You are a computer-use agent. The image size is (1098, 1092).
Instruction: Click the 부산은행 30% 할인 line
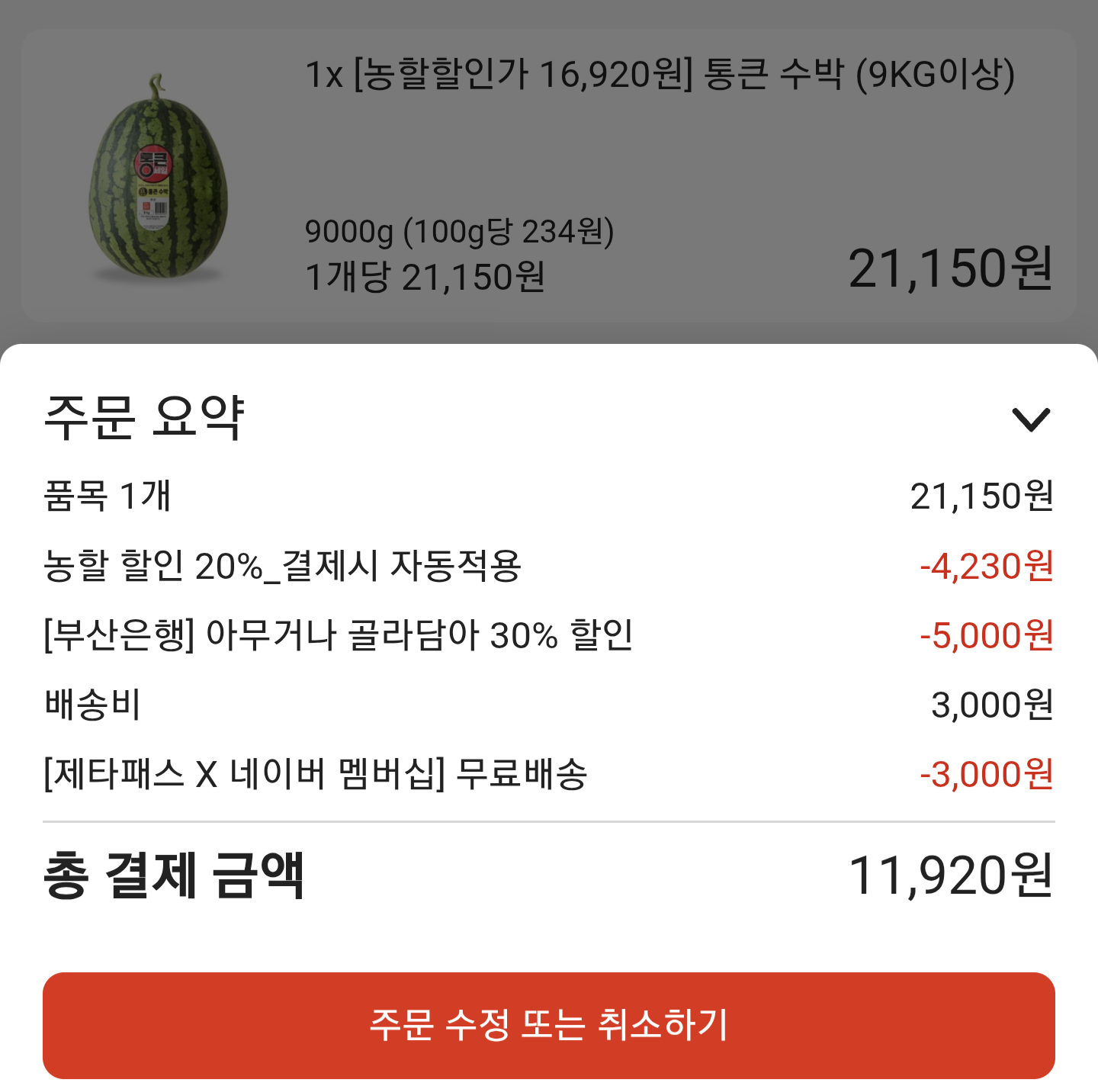339,635
